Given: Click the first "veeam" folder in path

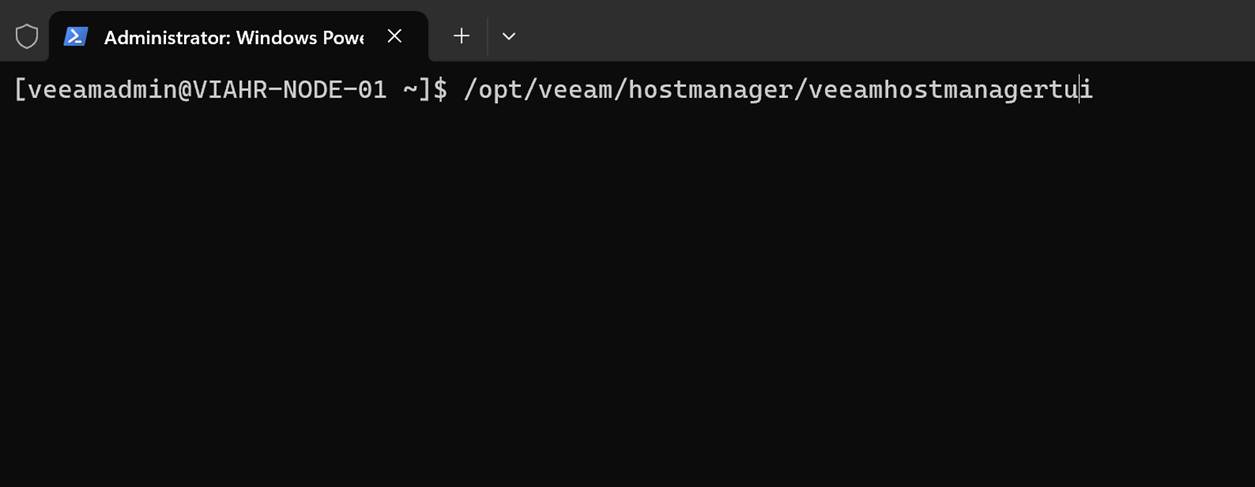Looking at the screenshot, I should pyautogui.click(x=576, y=90).
